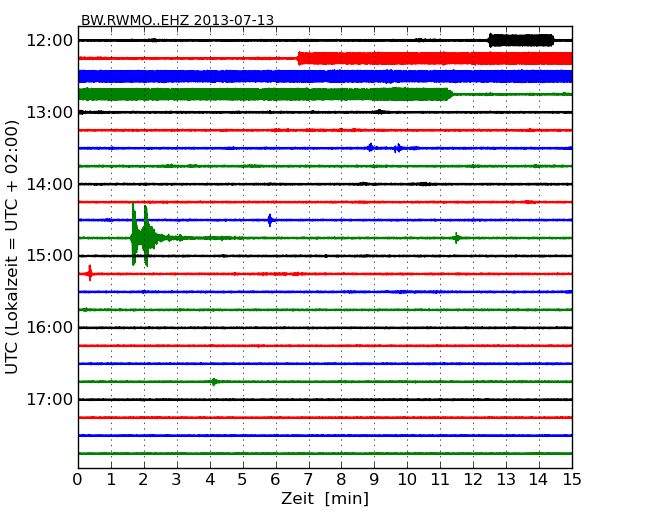Click the red spike on 15:15 trace
The height and width of the screenshot is (520, 650).
90,273
